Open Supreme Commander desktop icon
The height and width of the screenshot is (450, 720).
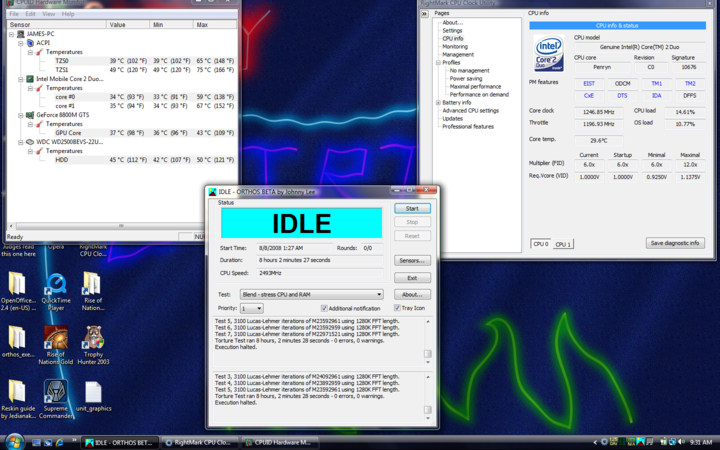pos(56,392)
